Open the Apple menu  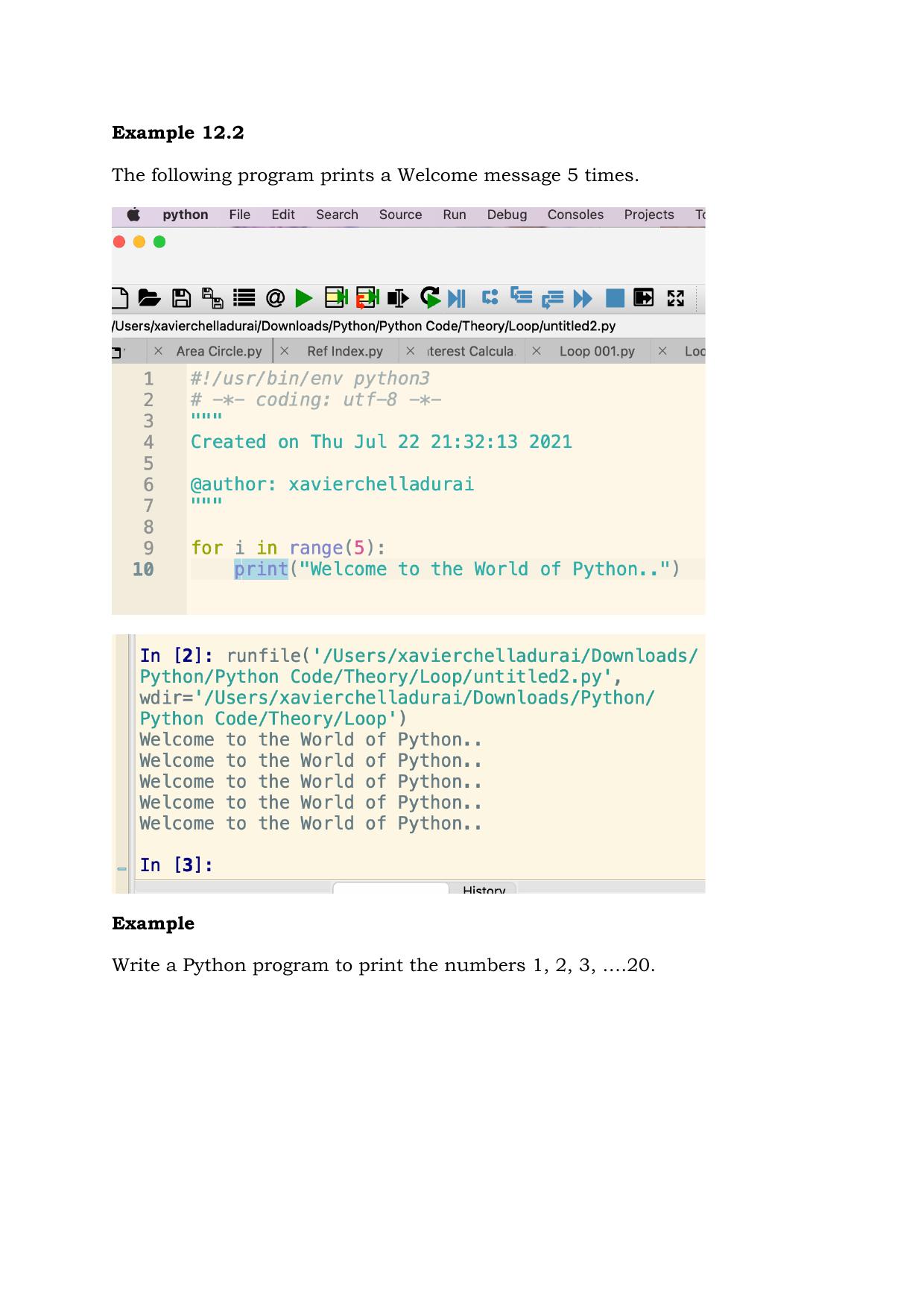[x=133, y=215]
